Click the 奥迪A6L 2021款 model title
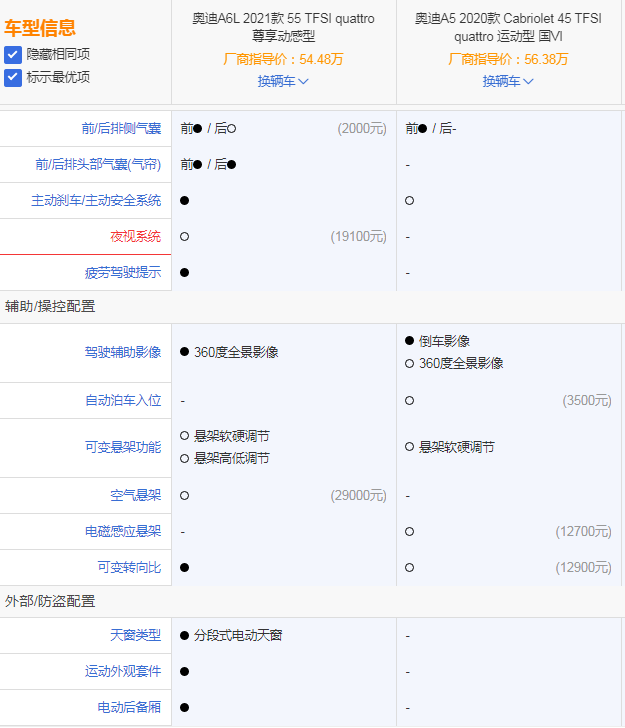This screenshot has height=728, width=625. [x=283, y=27]
